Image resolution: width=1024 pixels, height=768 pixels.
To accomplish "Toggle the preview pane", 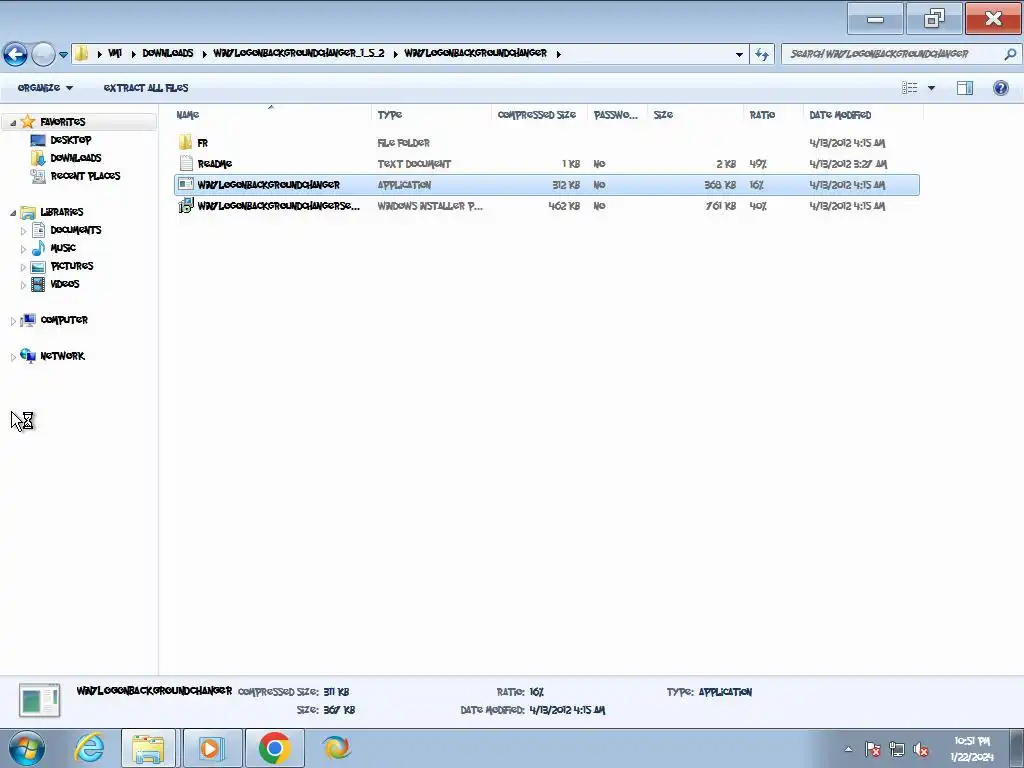I will 965,88.
